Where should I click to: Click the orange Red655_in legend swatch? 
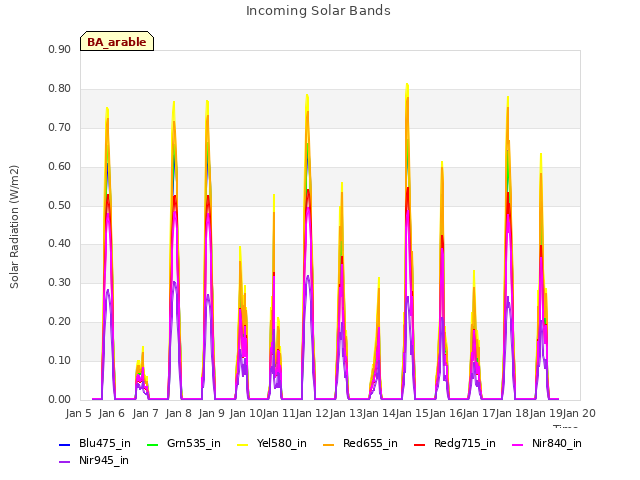coord(329,444)
